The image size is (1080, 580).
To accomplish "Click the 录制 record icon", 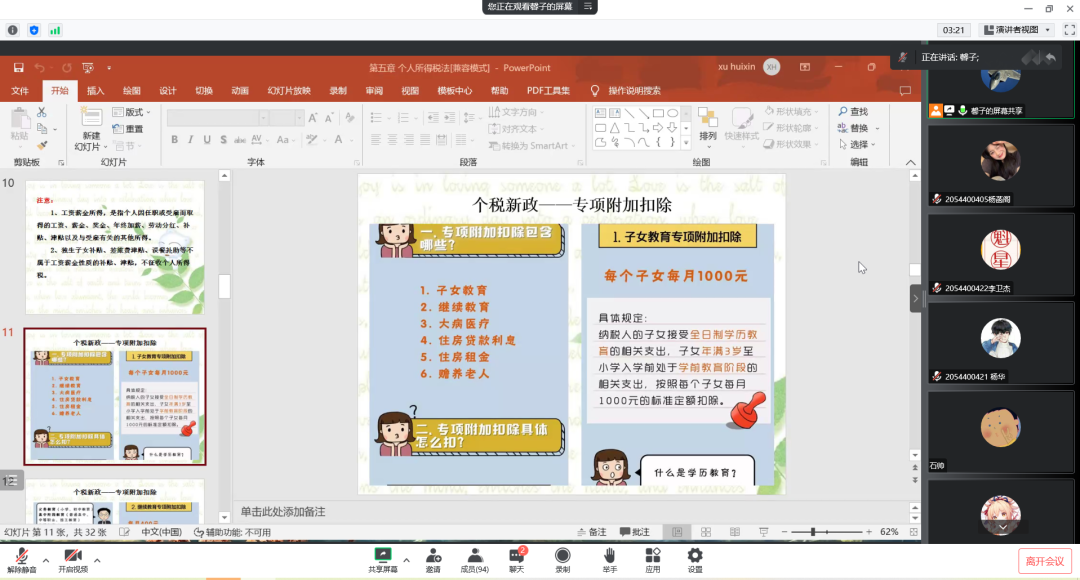I will point(562,555).
